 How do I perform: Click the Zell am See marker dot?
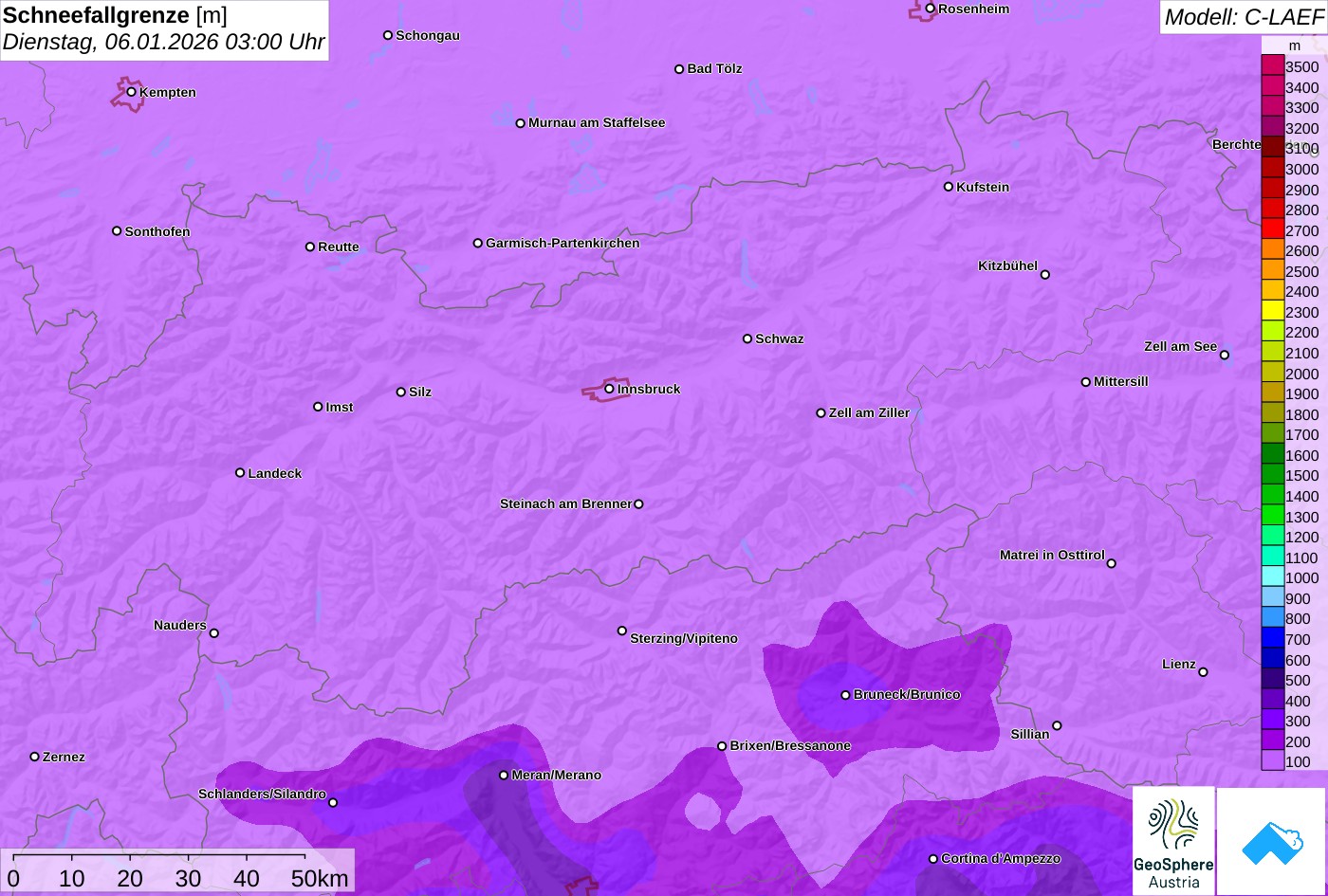[x=1225, y=355]
